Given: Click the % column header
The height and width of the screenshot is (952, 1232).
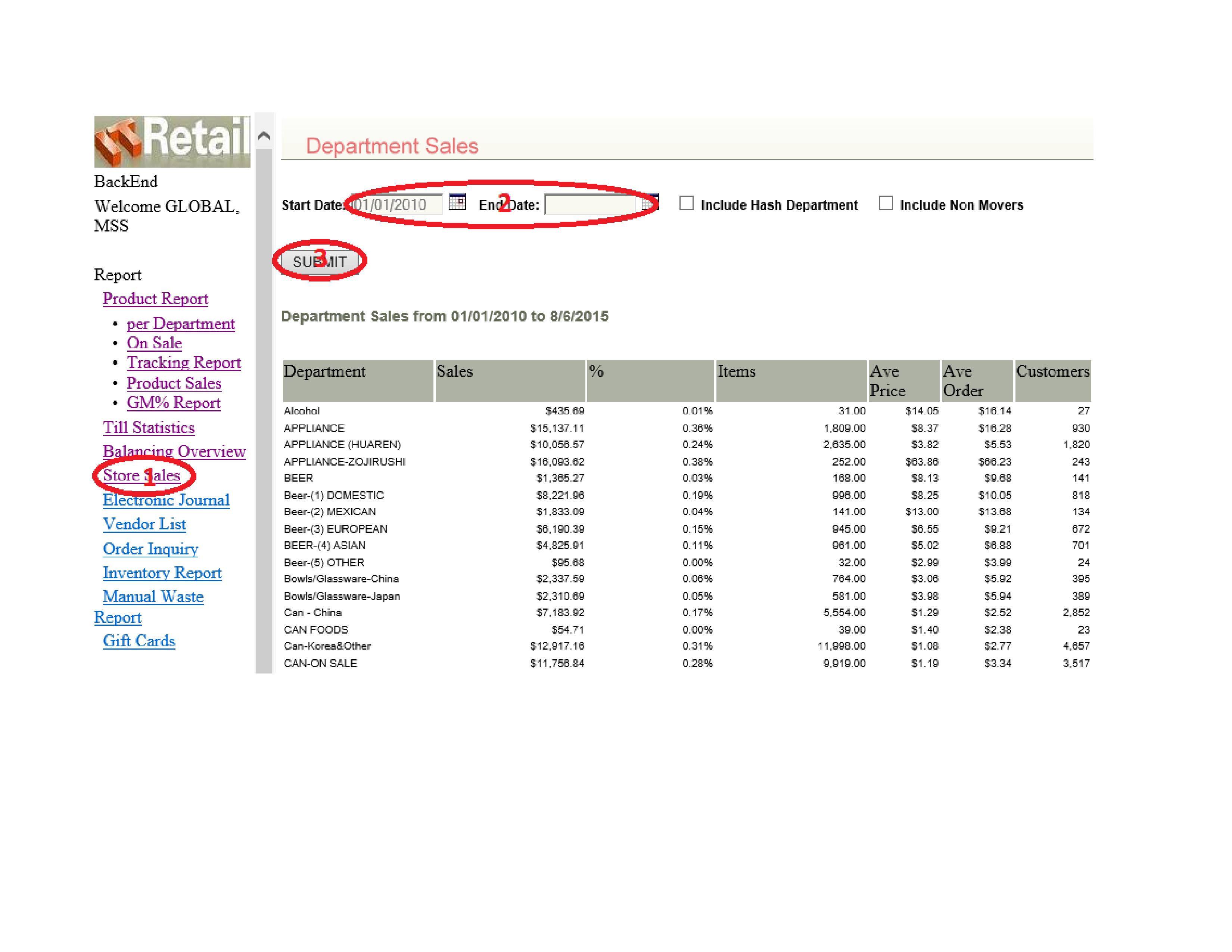Looking at the screenshot, I should click(x=651, y=381).
